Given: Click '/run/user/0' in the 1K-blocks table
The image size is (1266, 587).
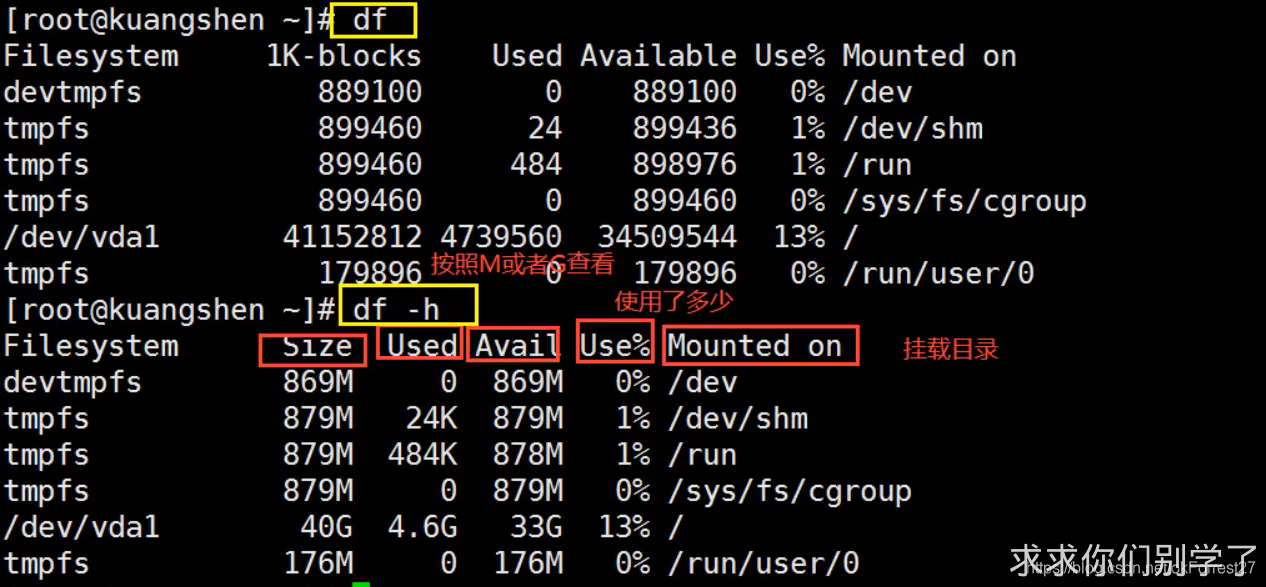Looking at the screenshot, I should click(x=938, y=273).
